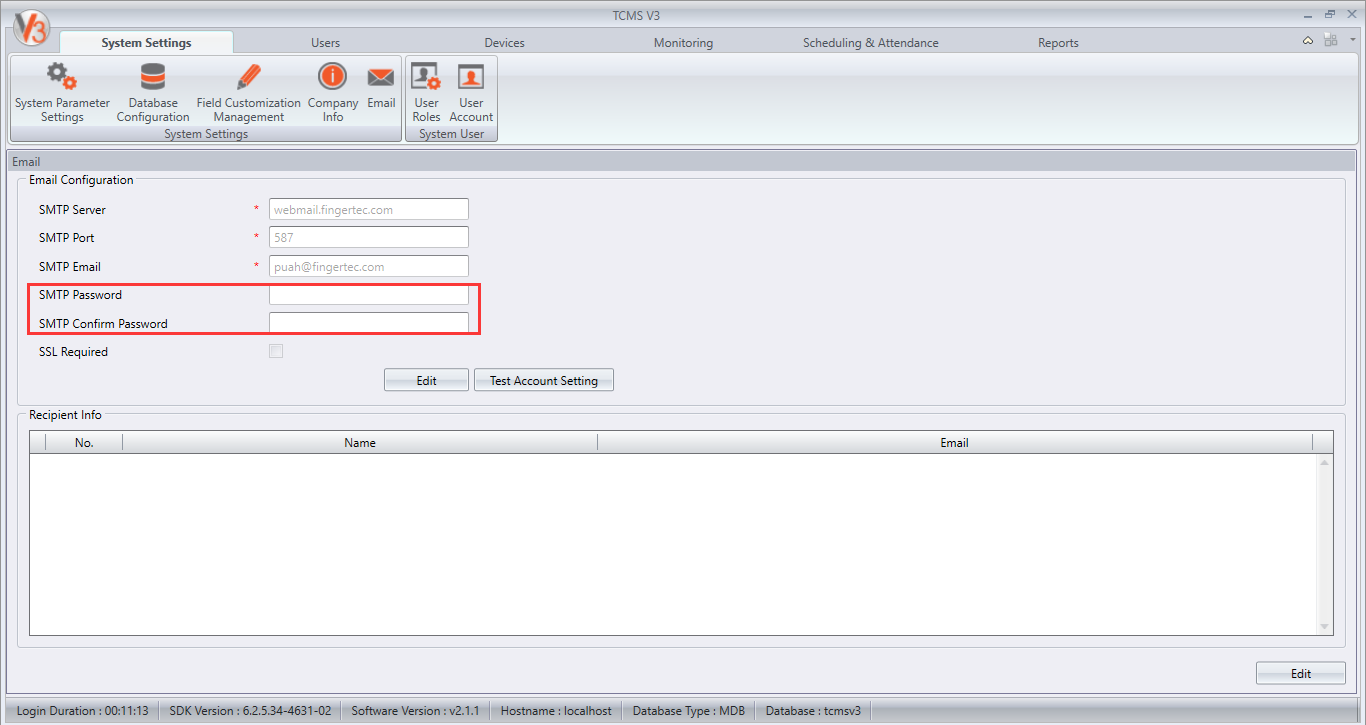Click the SSL Required label
Screen dimensions: 1366x725
(73, 352)
